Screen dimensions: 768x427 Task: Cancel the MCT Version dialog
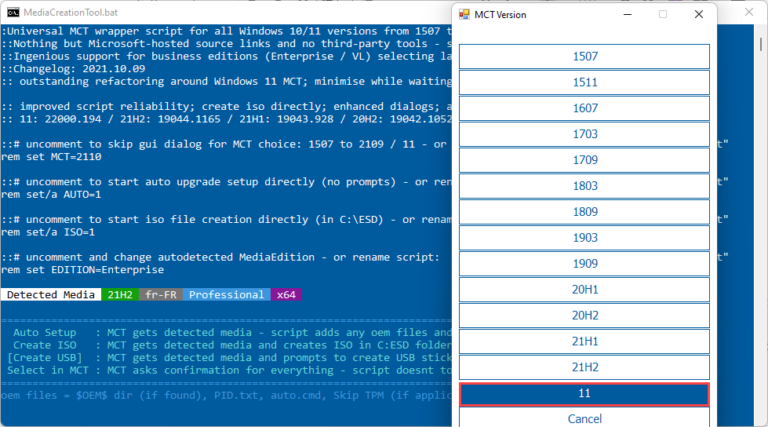585,418
